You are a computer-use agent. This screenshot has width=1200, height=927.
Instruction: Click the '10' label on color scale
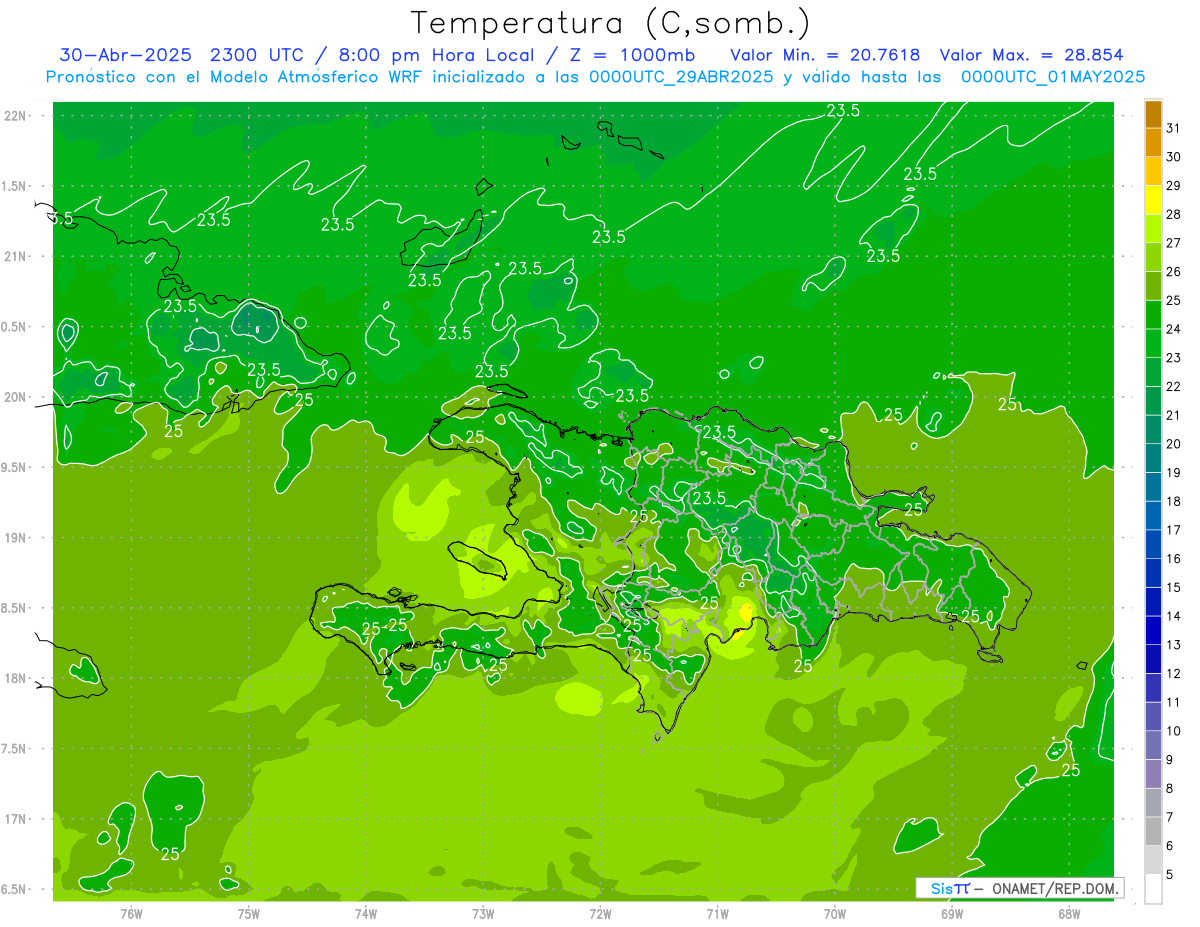pos(1173,731)
